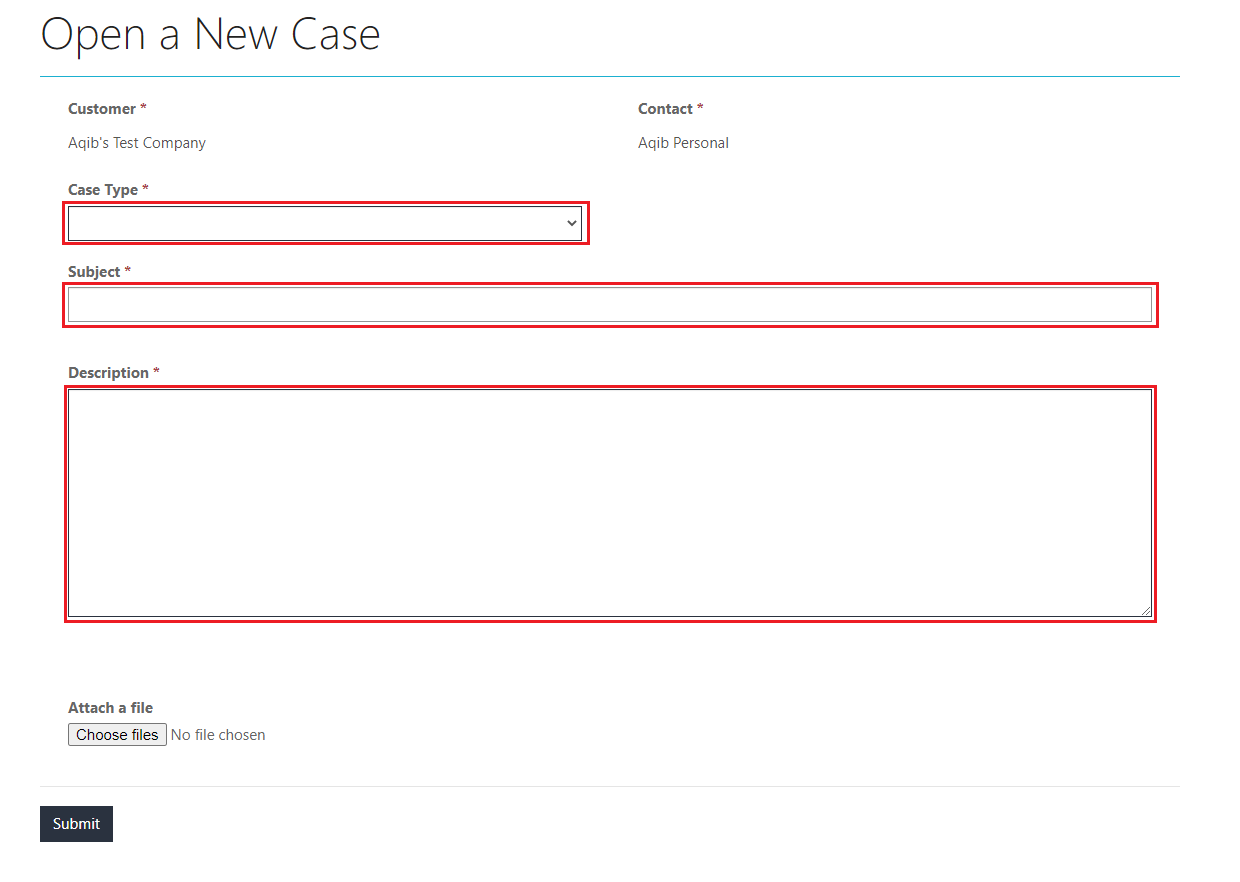Open the Aqib Personal contact link
The width and height of the screenshot is (1240, 882).
(683, 142)
